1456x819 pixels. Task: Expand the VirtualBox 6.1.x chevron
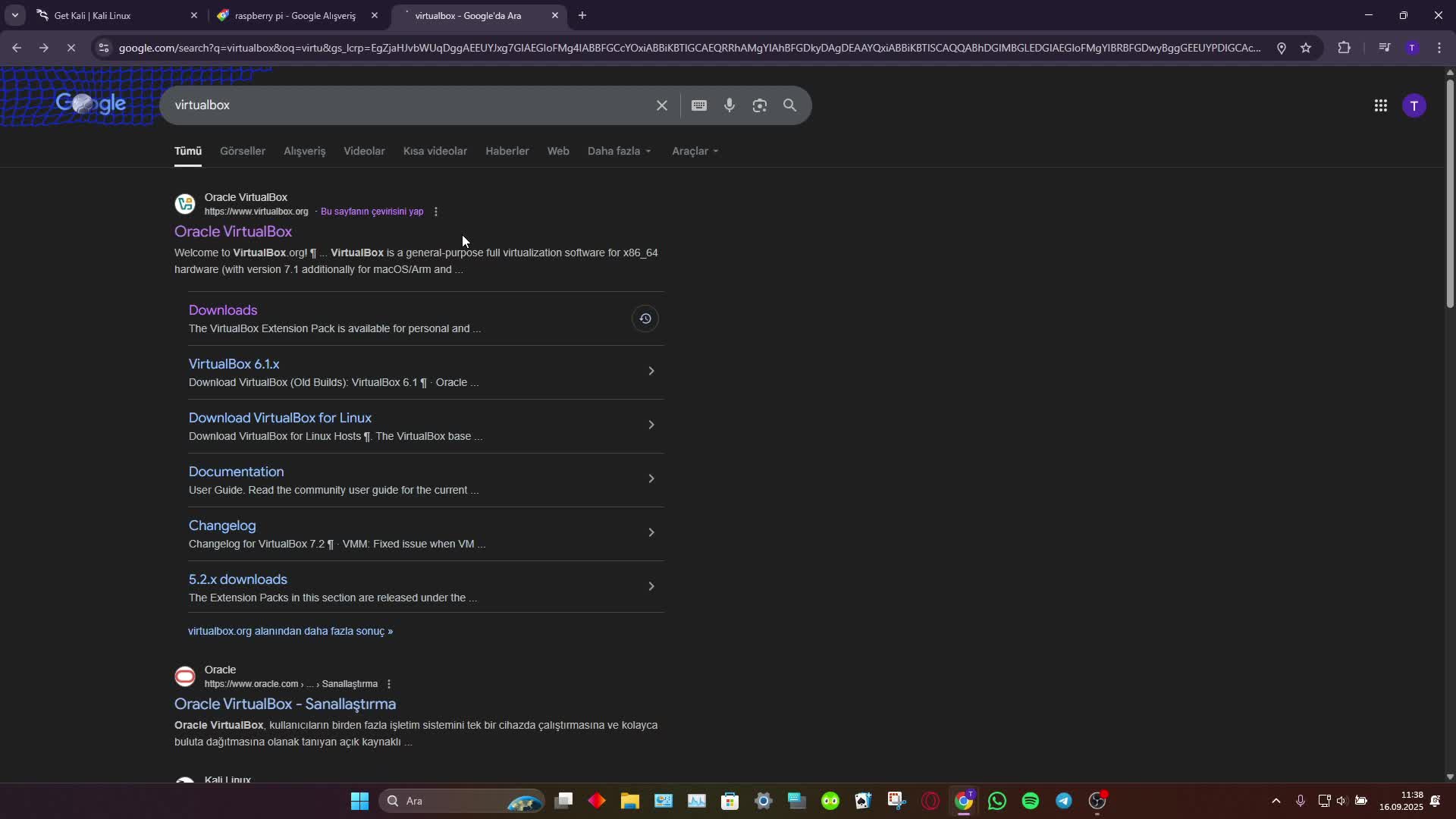651,371
